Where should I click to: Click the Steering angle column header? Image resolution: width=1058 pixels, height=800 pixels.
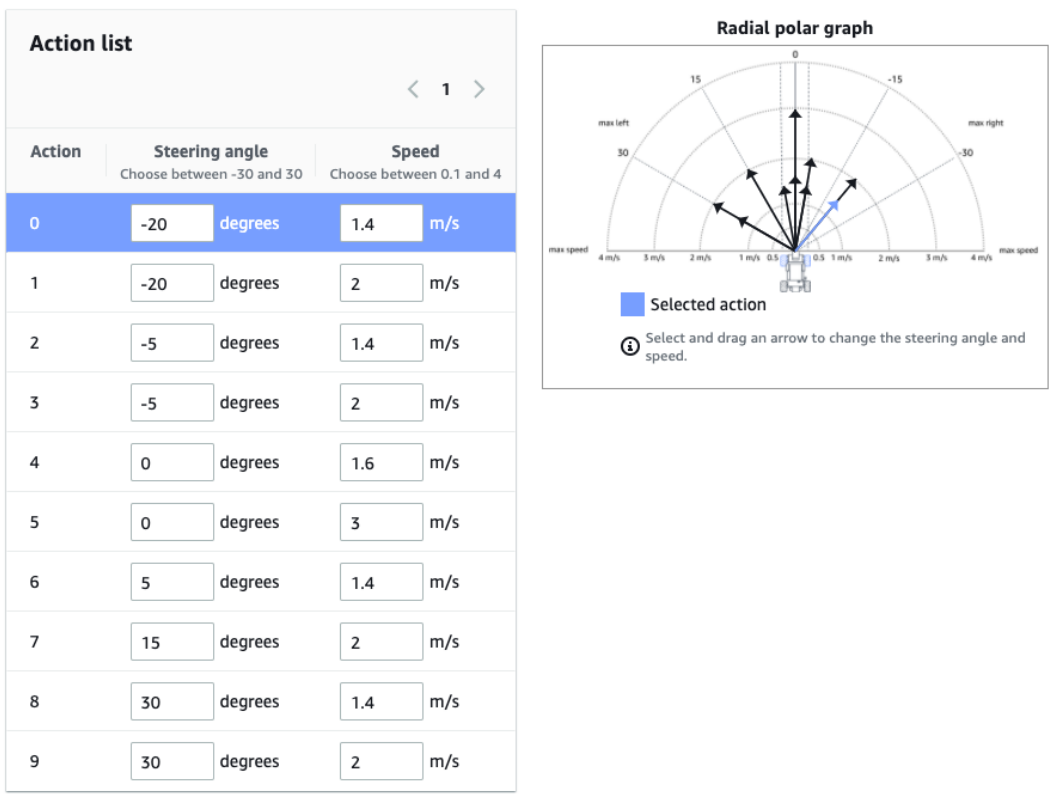[211, 152]
